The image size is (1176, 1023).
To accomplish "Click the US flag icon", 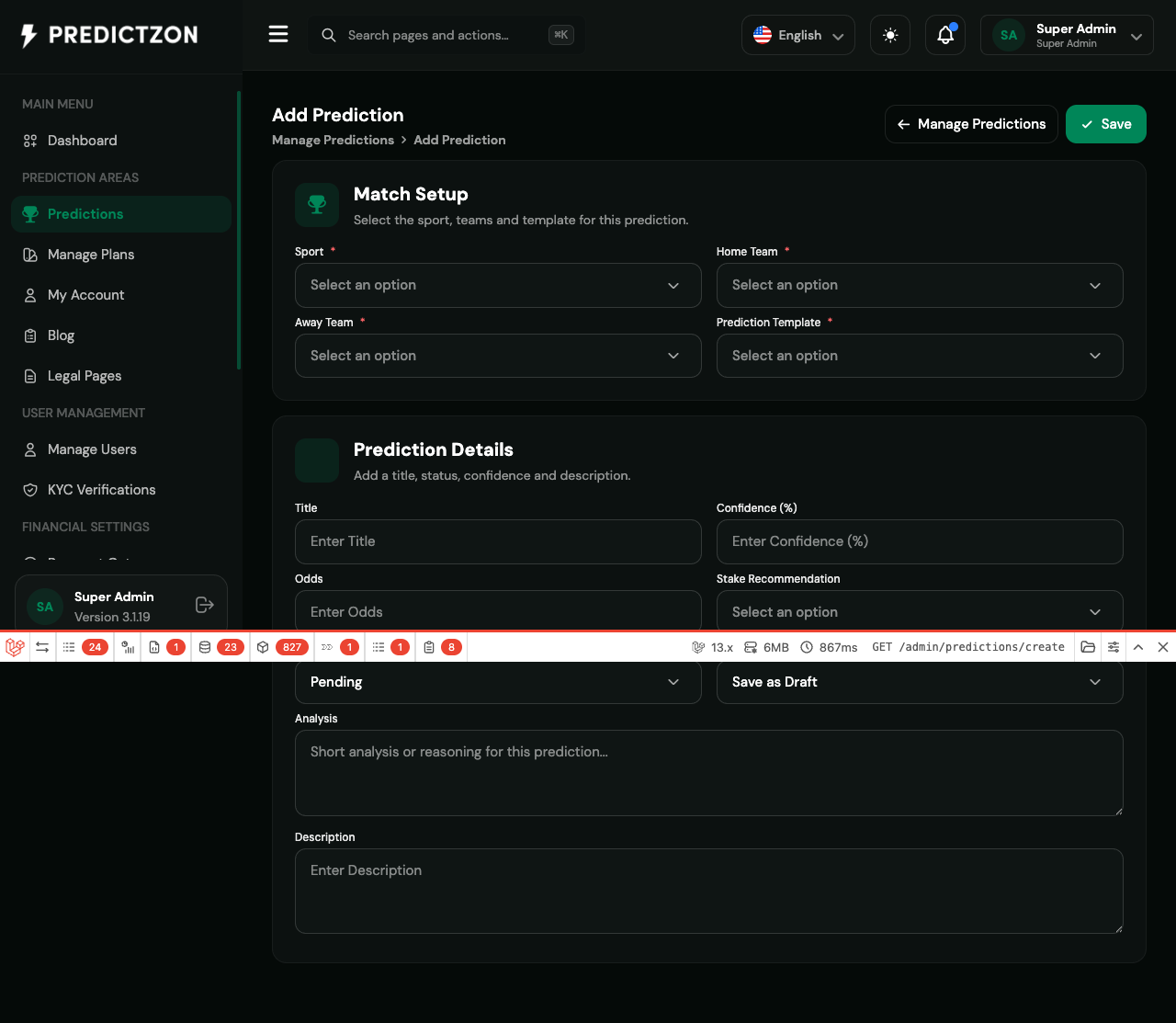I will click(x=763, y=35).
